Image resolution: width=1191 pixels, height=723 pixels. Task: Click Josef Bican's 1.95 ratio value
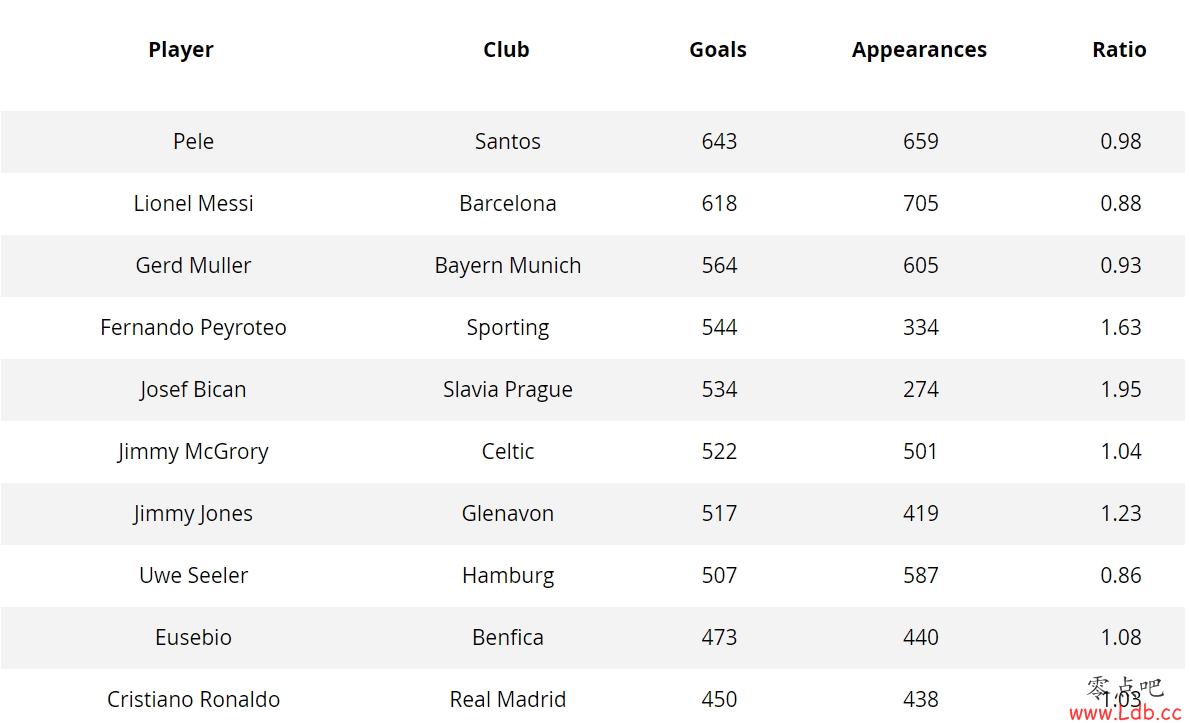point(1120,390)
